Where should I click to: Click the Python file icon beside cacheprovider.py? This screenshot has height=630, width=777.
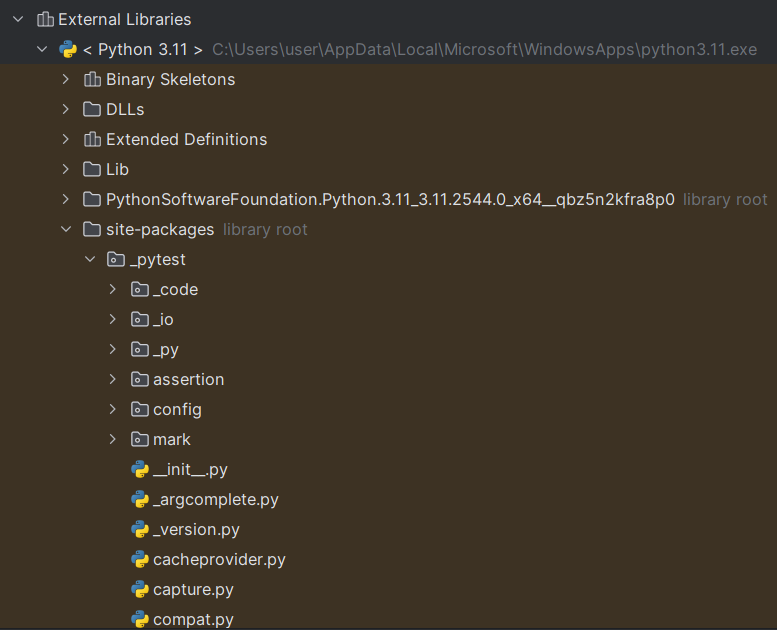(140, 560)
